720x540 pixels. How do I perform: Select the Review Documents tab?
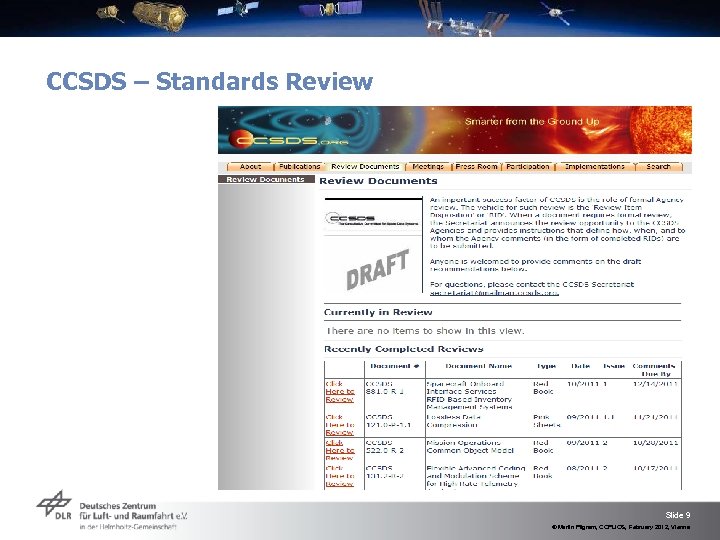pyautogui.click(x=365, y=167)
